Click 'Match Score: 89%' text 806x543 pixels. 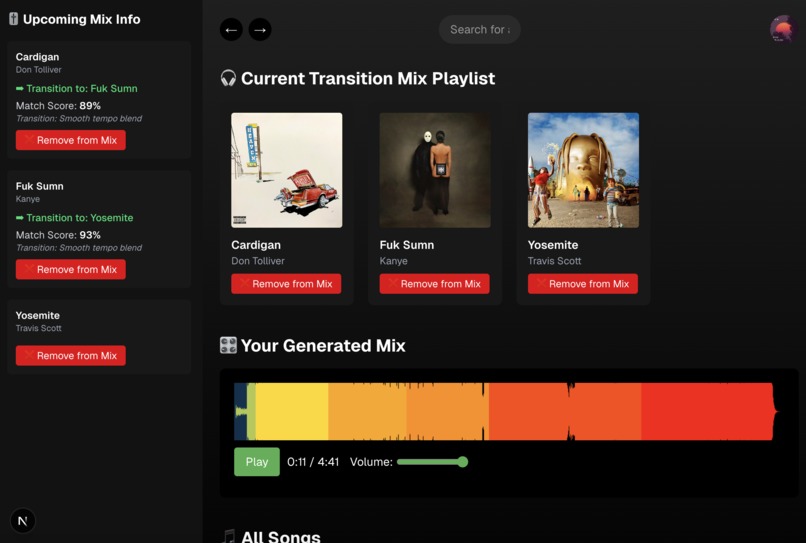coord(58,105)
